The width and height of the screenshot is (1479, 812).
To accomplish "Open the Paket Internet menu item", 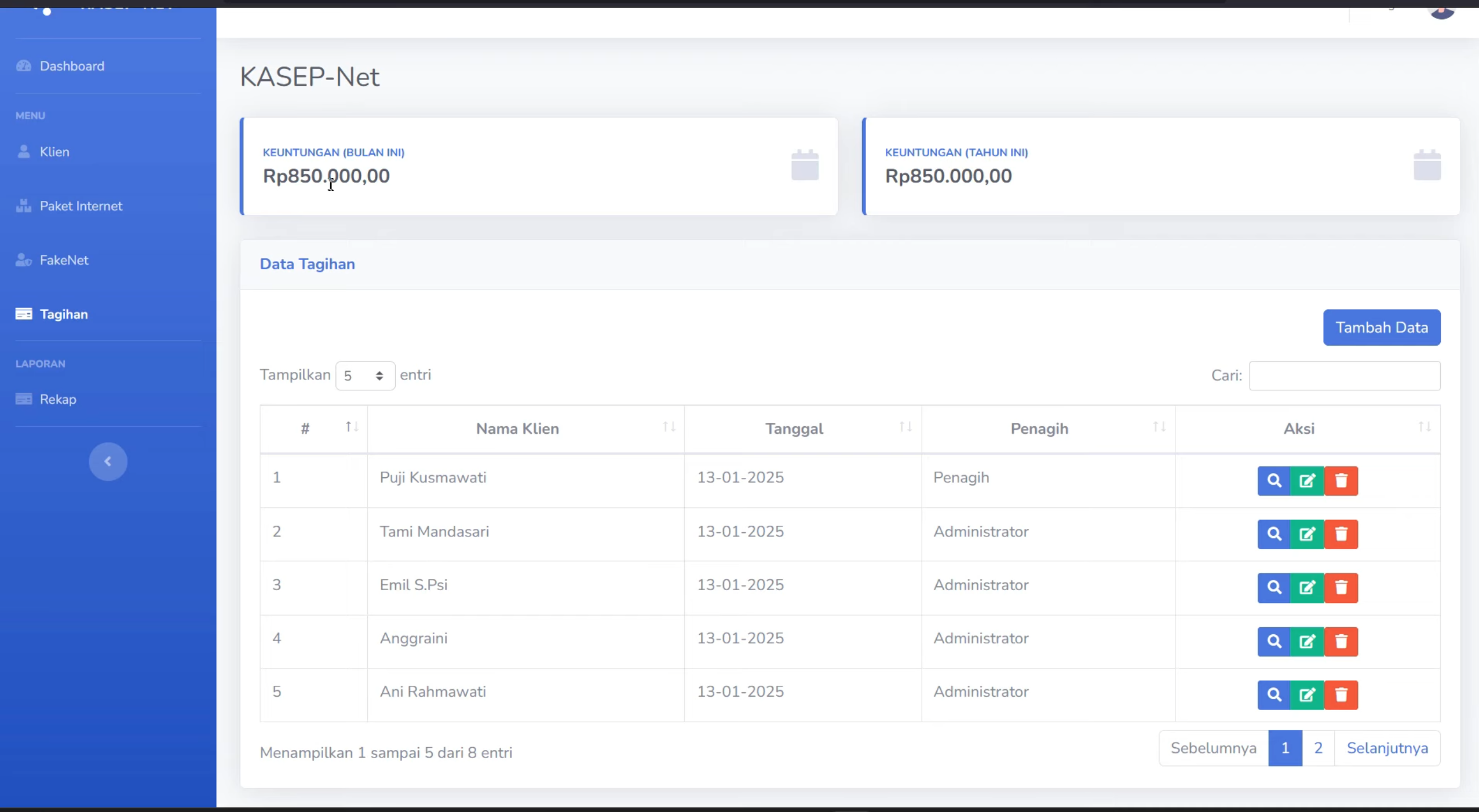I will [70, 206].
